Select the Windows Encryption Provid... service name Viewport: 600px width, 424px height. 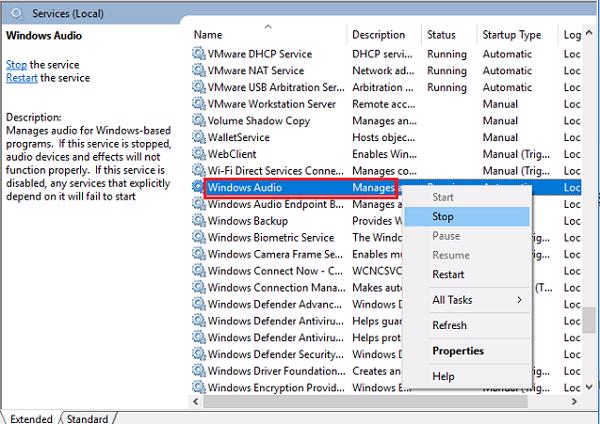276,388
